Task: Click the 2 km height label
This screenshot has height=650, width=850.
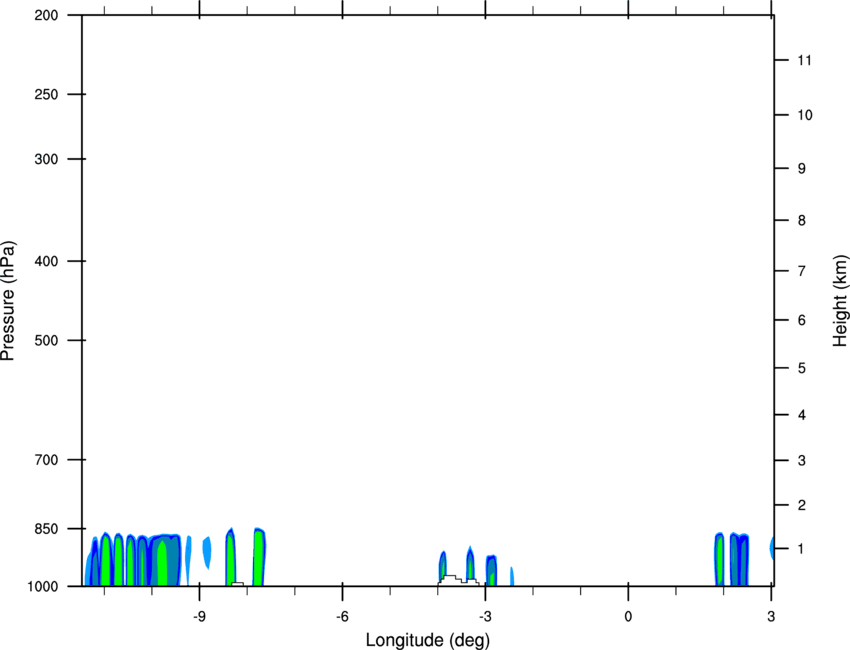Action: 802,505
